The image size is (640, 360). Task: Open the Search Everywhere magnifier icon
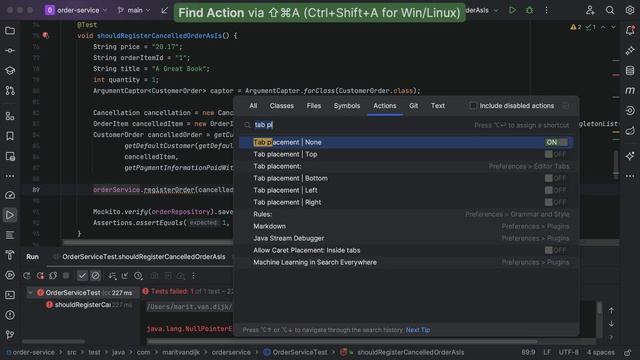(x=610, y=10)
